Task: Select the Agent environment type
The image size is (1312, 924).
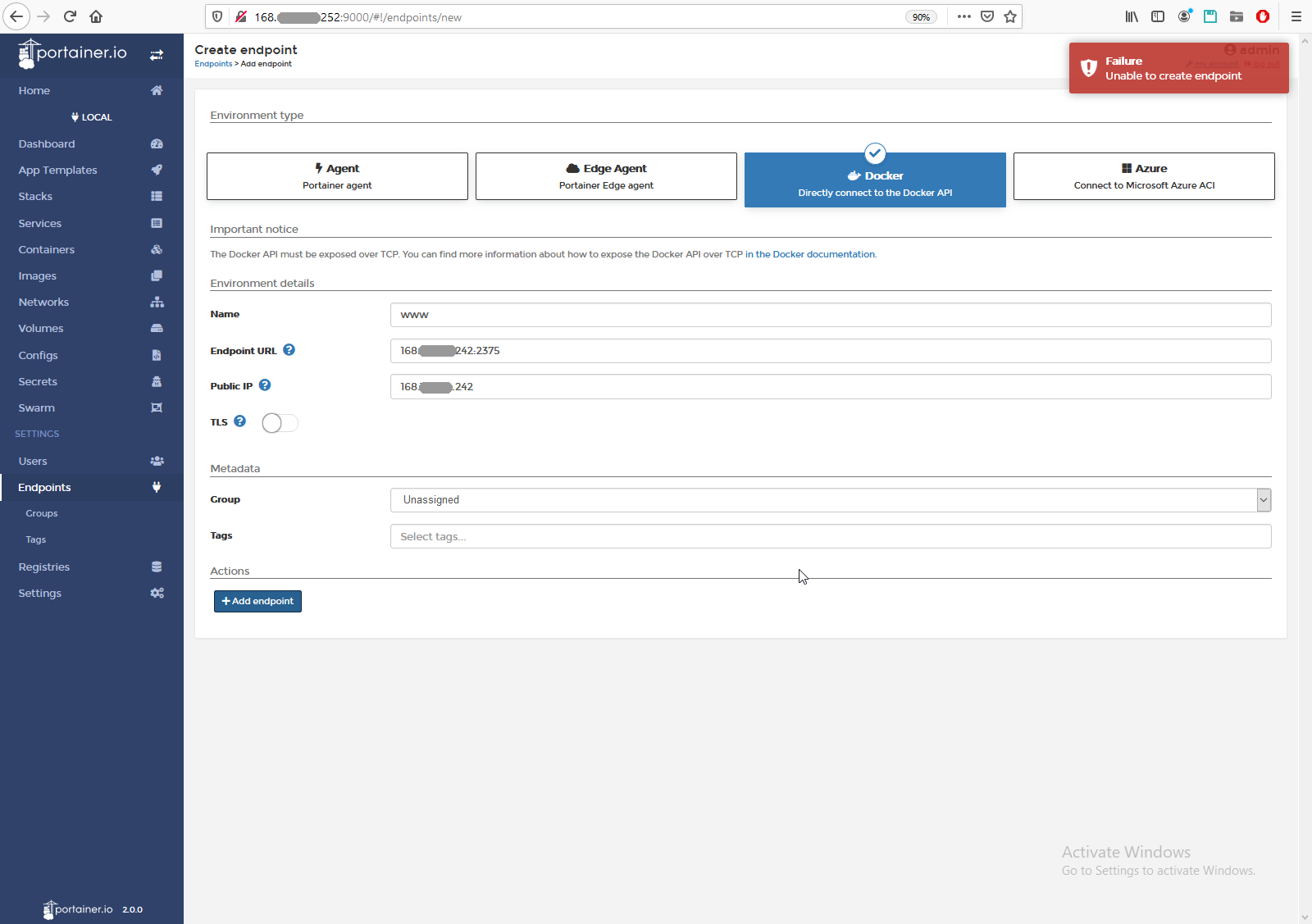Action: pos(337,176)
